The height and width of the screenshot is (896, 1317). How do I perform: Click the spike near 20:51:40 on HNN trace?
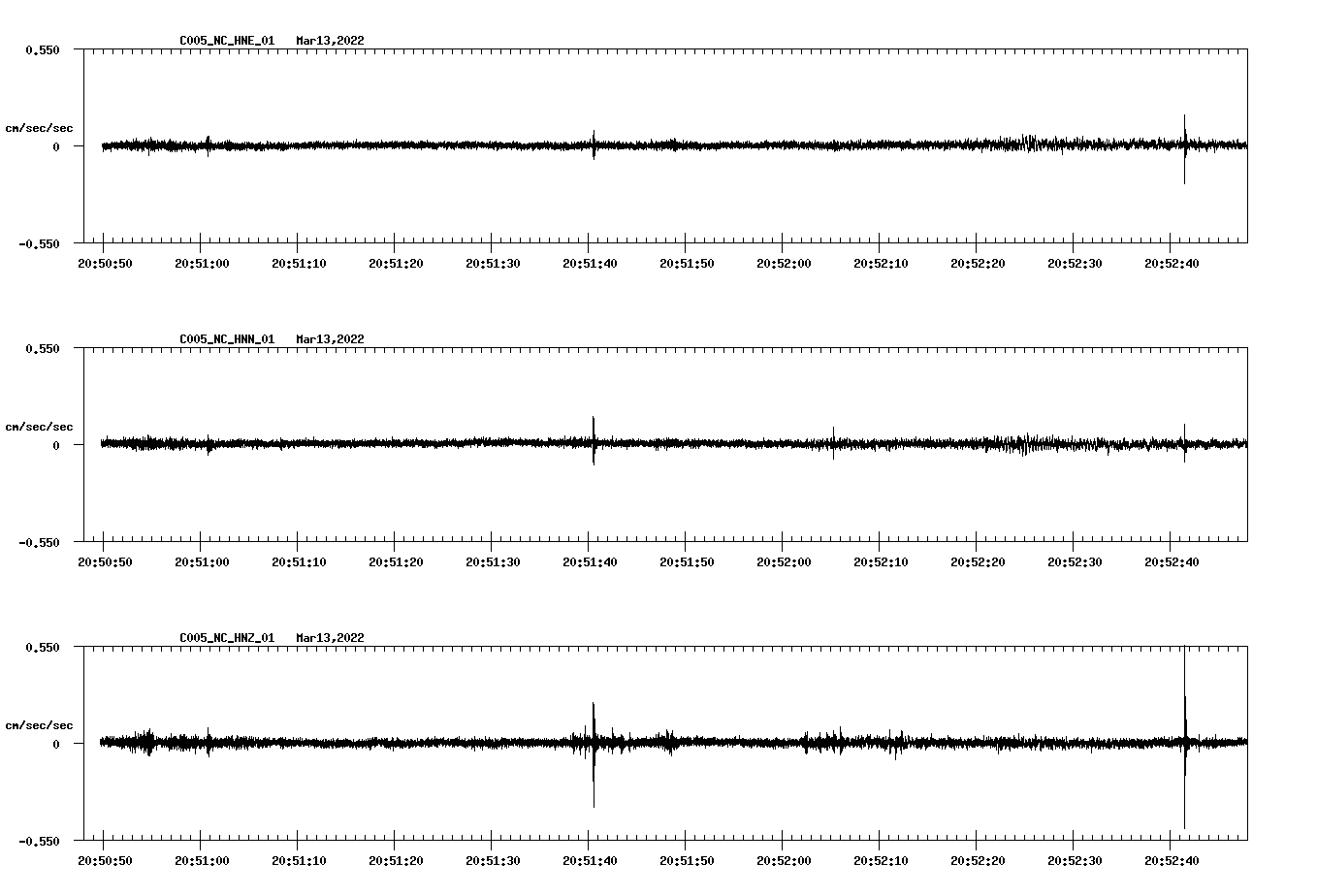tap(594, 440)
